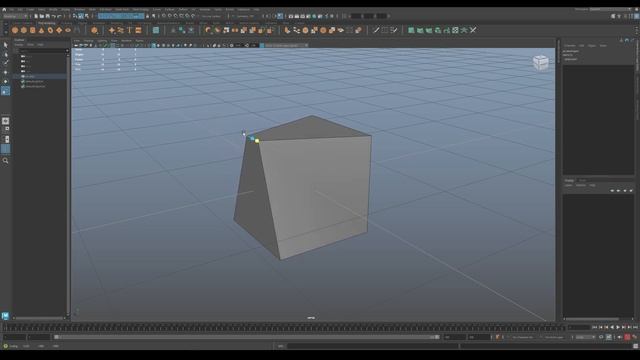Switch to single perspective view layout
The image size is (640, 360).
[x=5, y=121]
